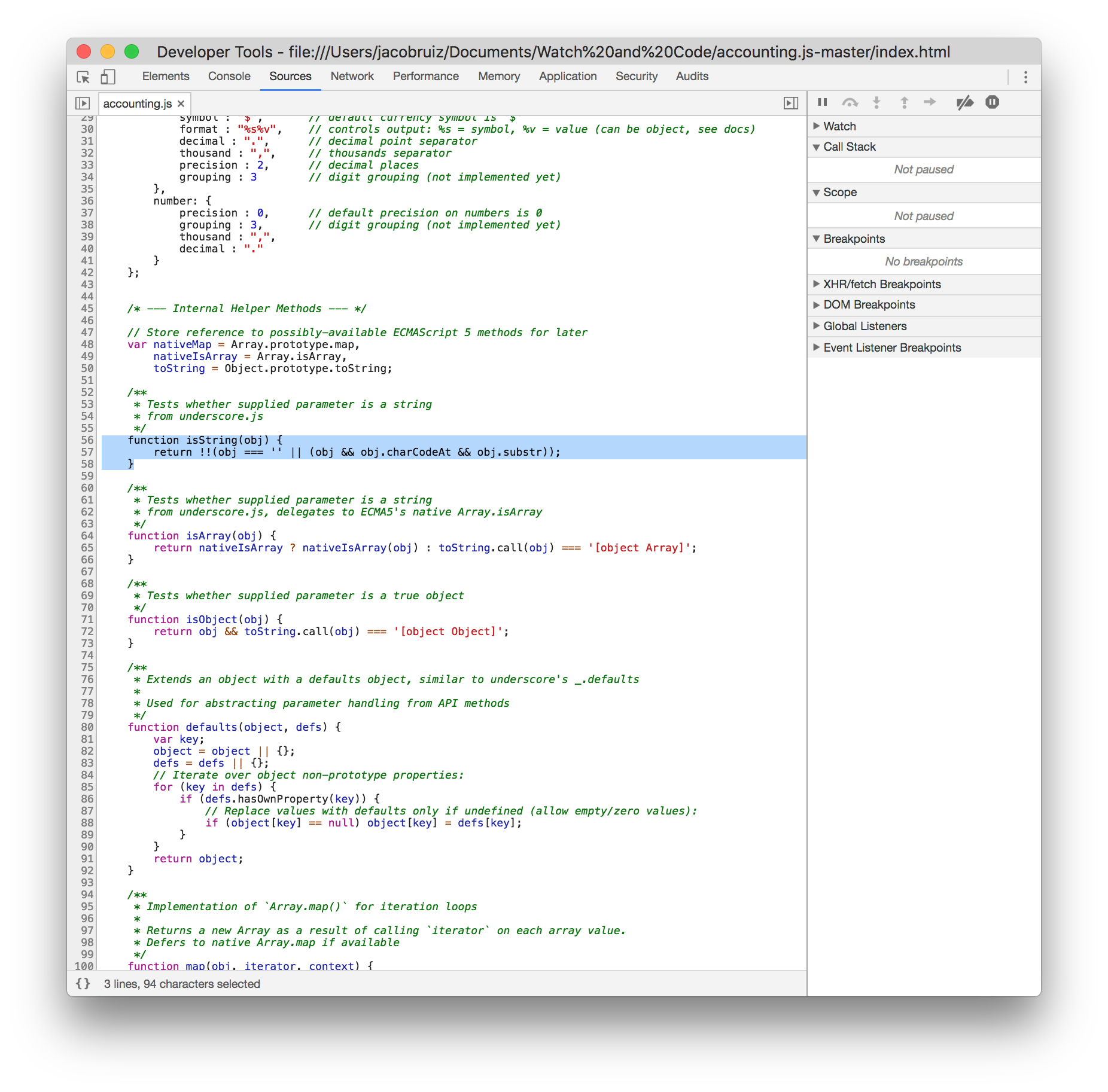Select the Sources tab
Image resolution: width=1108 pixels, height=1092 pixels.
click(x=290, y=77)
